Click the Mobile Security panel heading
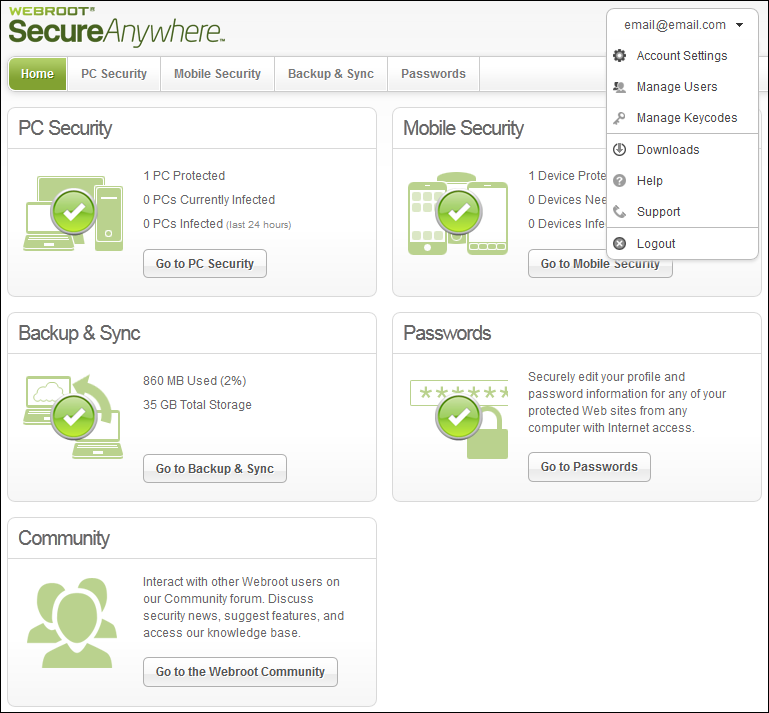769x713 pixels. (x=463, y=128)
